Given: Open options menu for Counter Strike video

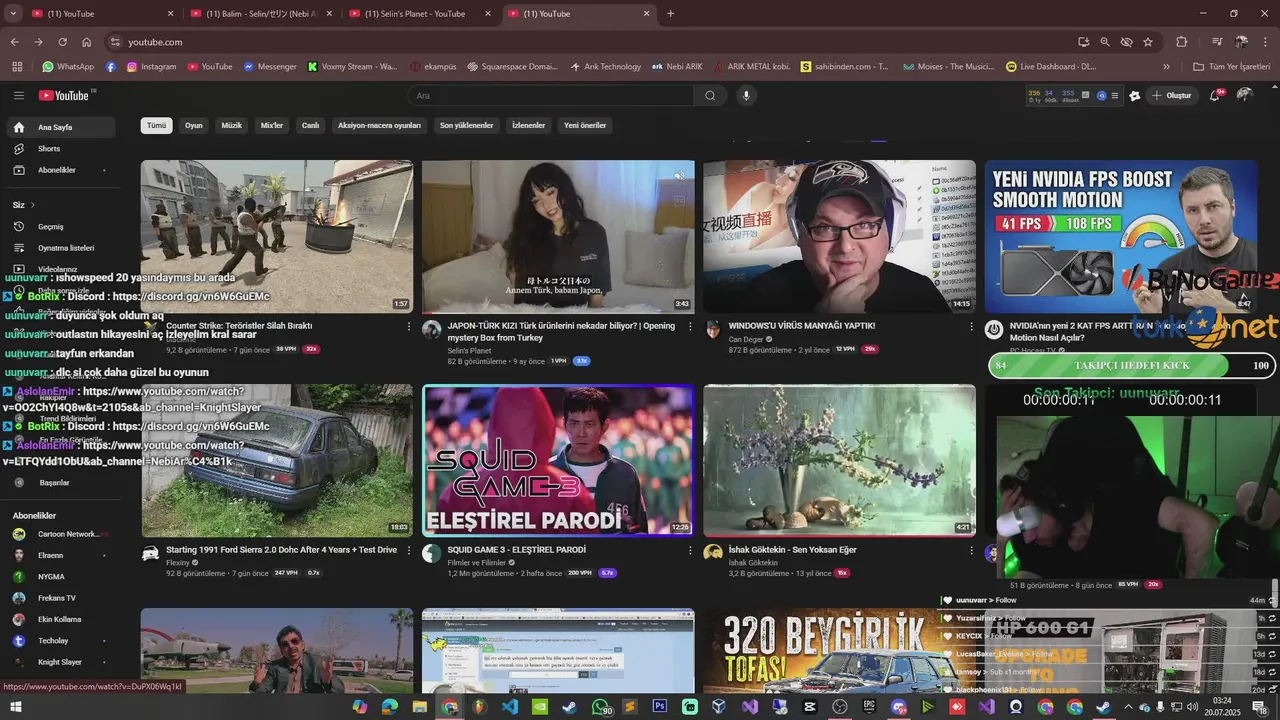Looking at the screenshot, I should tap(408, 326).
